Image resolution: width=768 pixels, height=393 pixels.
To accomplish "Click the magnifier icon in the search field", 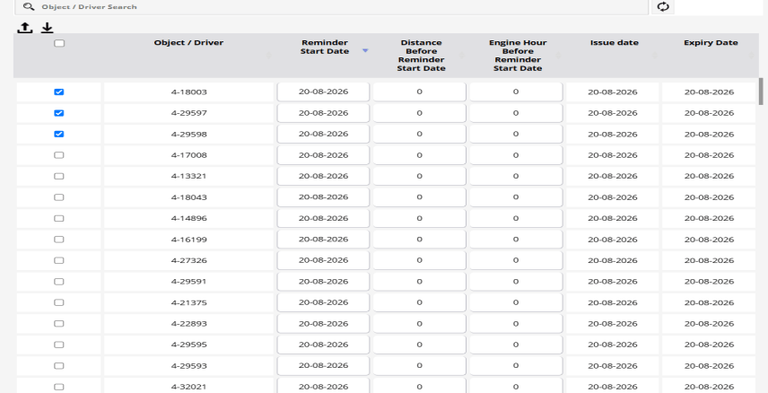I will (29, 6).
